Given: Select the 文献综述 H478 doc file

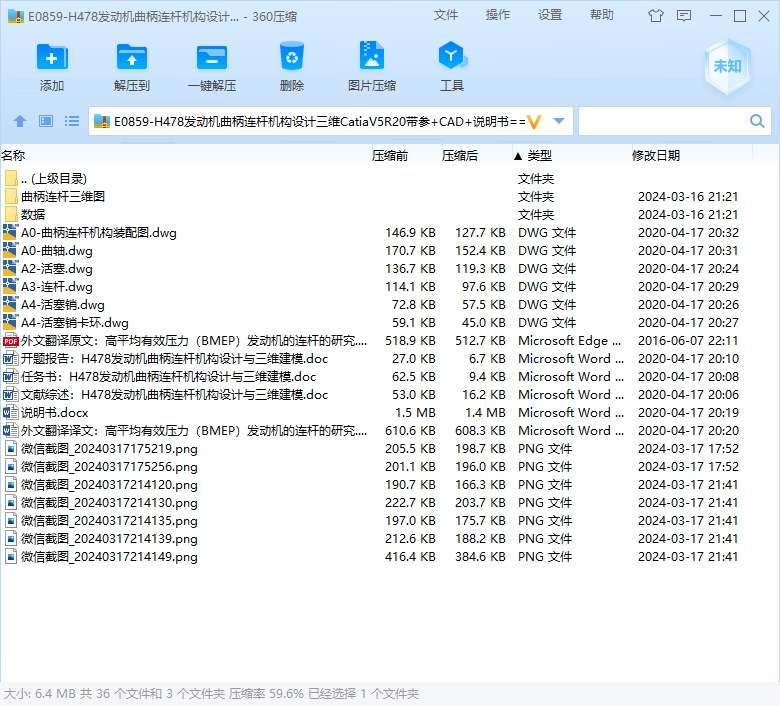Looking at the screenshot, I should click(x=378, y=395).
